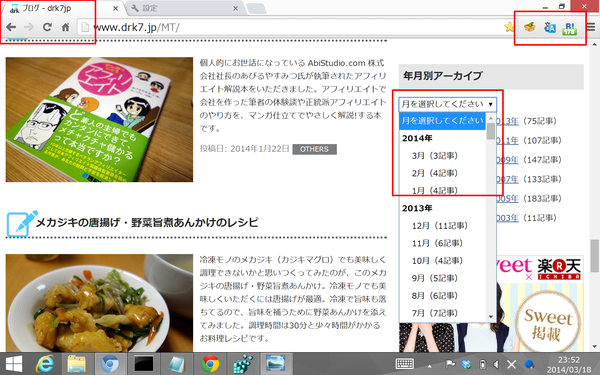Open the touch keyboard tray icon
This screenshot has width=600, height=375.
click(x=404, y=364)
